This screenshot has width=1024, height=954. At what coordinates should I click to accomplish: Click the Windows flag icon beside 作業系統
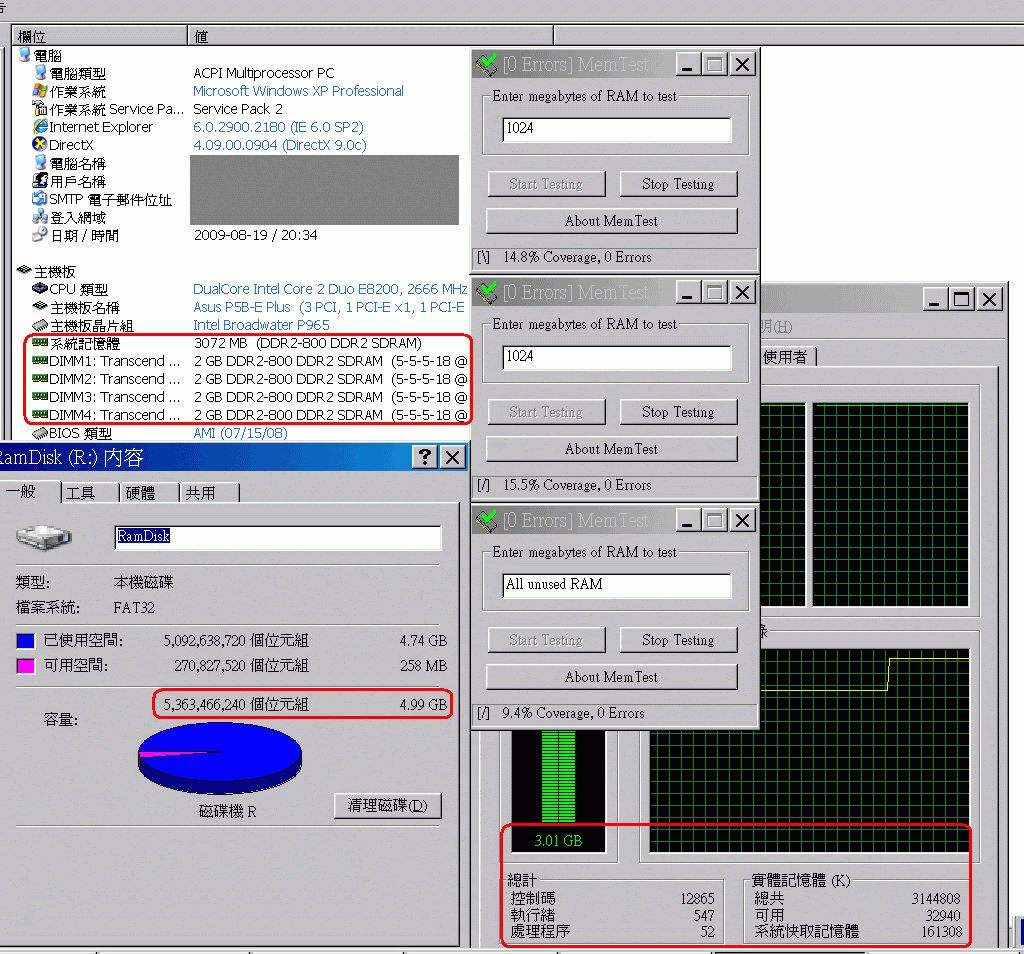coord(40,91)
